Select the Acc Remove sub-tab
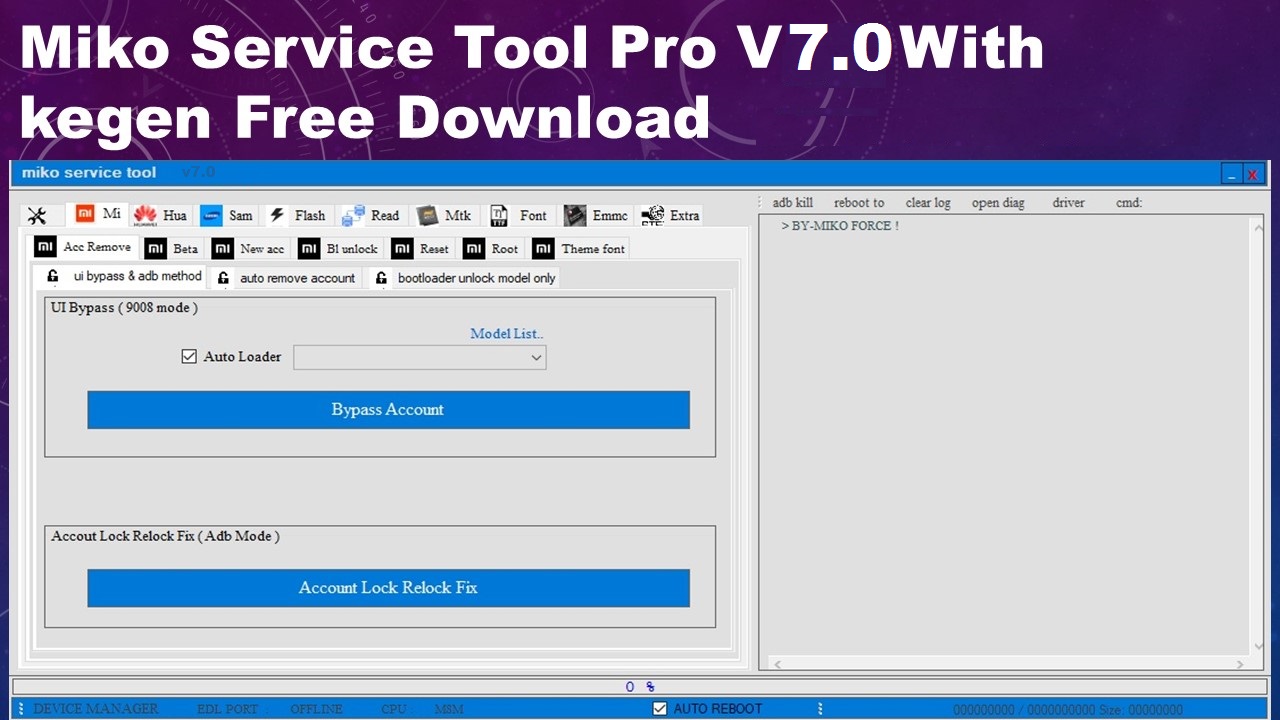 pos(84,247)
